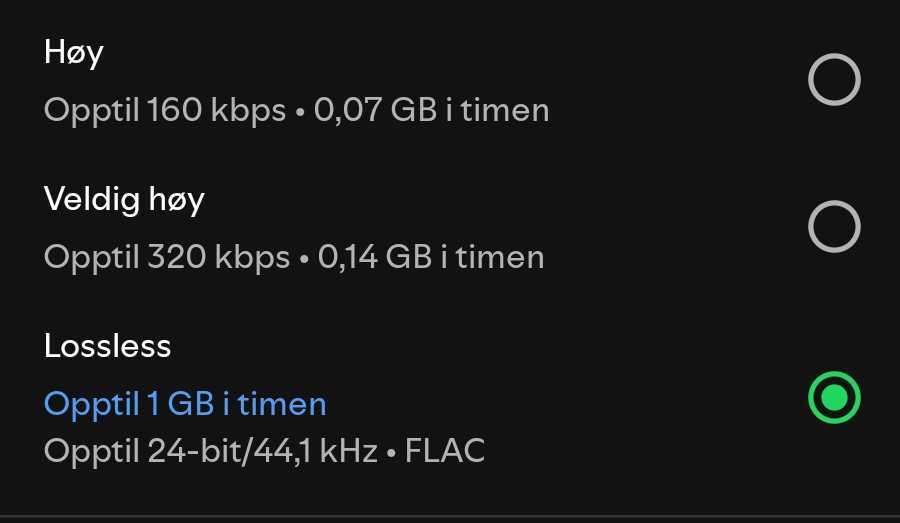This screenshot has height=523, width=900.
Task: Click the green selected Lossless radio button
Action: click(x=834, y=398)
